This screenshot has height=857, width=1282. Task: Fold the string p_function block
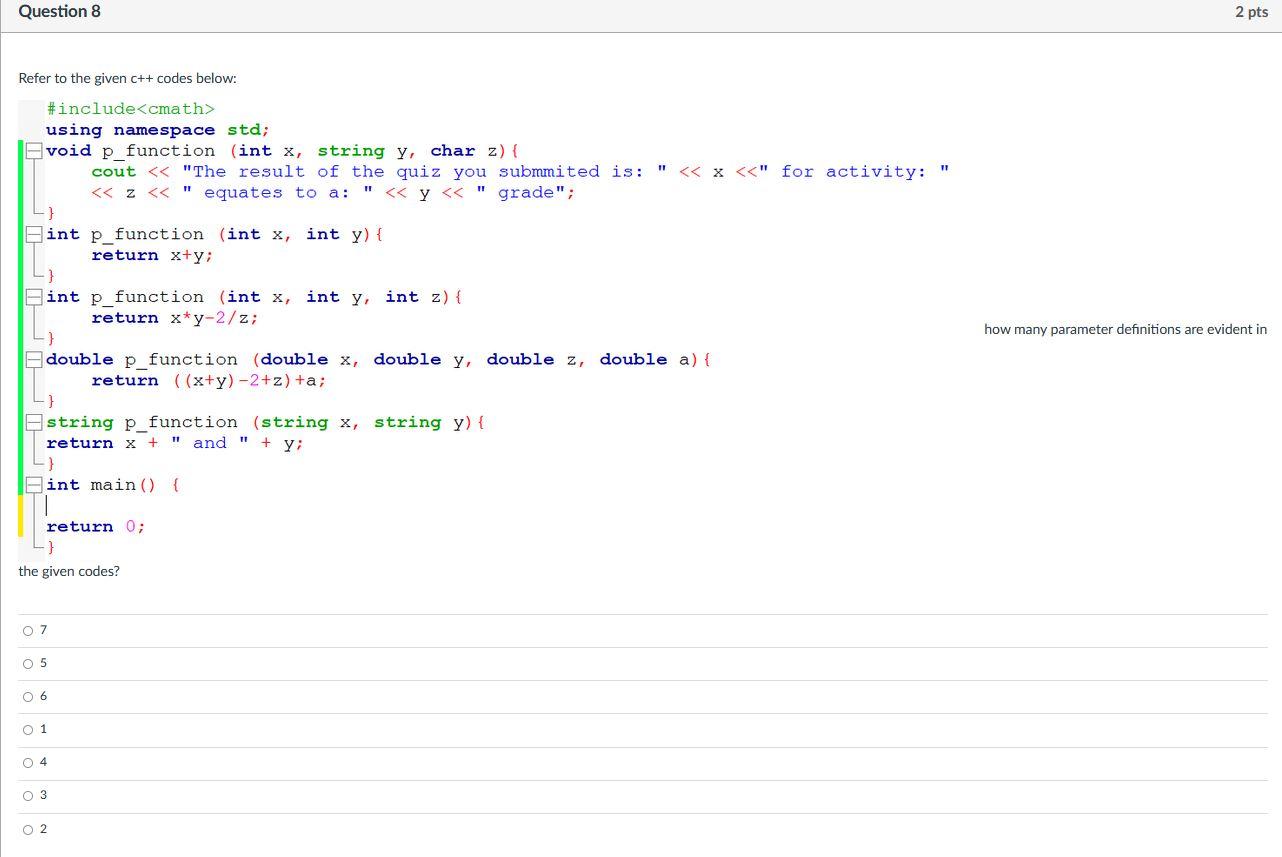click(35, 422)
